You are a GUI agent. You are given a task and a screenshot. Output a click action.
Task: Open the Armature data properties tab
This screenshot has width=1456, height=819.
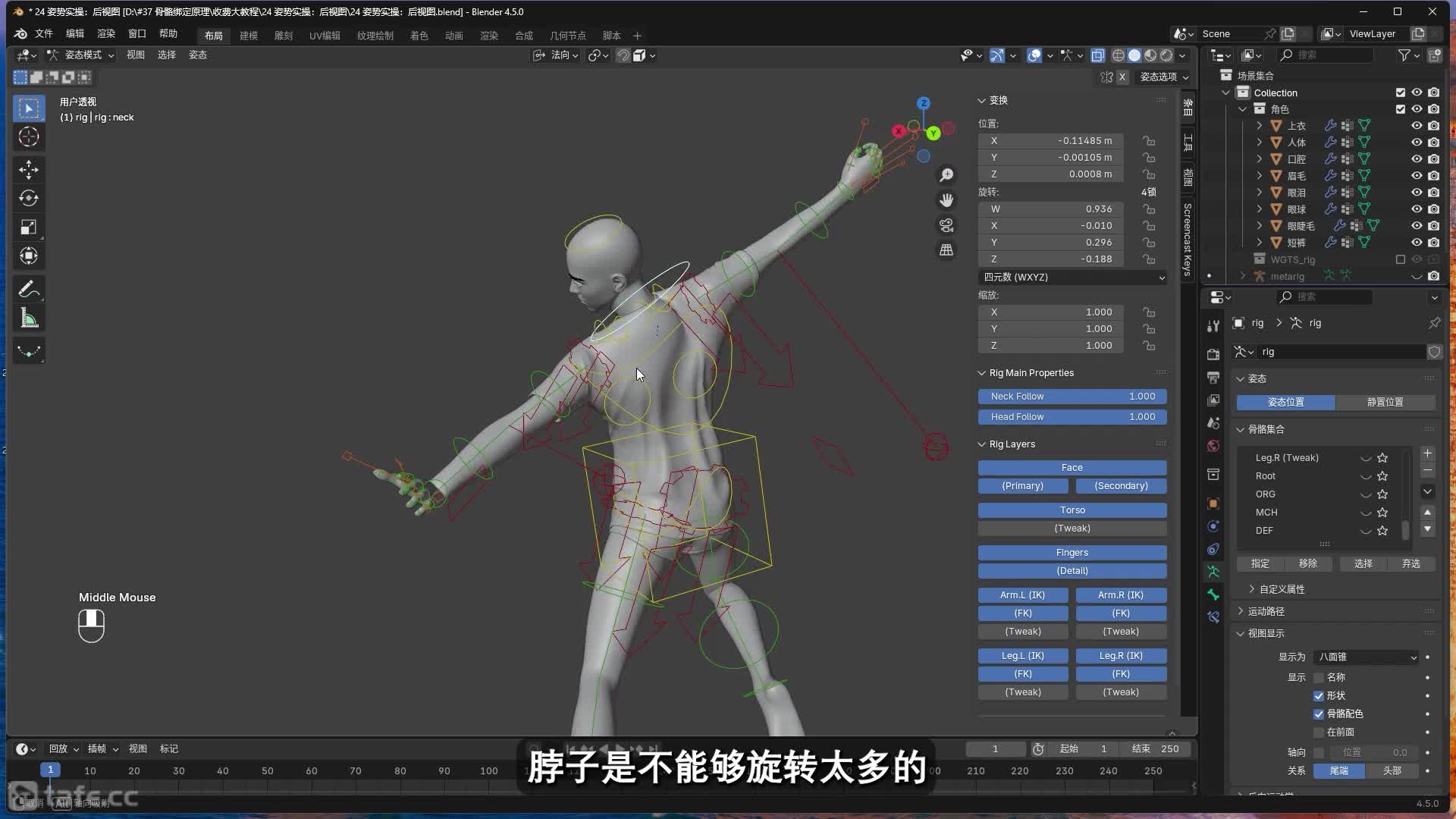tap(1213, 572)
